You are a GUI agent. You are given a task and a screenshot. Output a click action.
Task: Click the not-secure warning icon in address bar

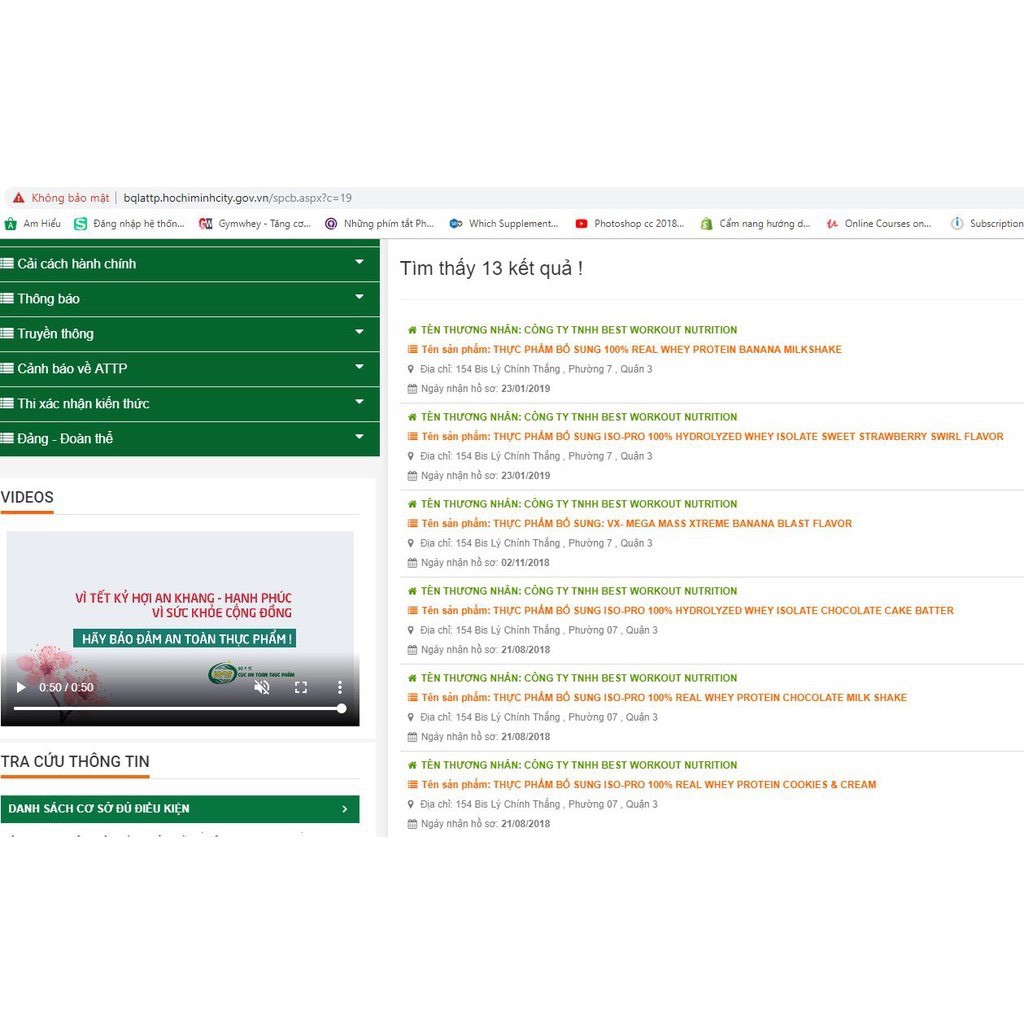coord(18,198)
